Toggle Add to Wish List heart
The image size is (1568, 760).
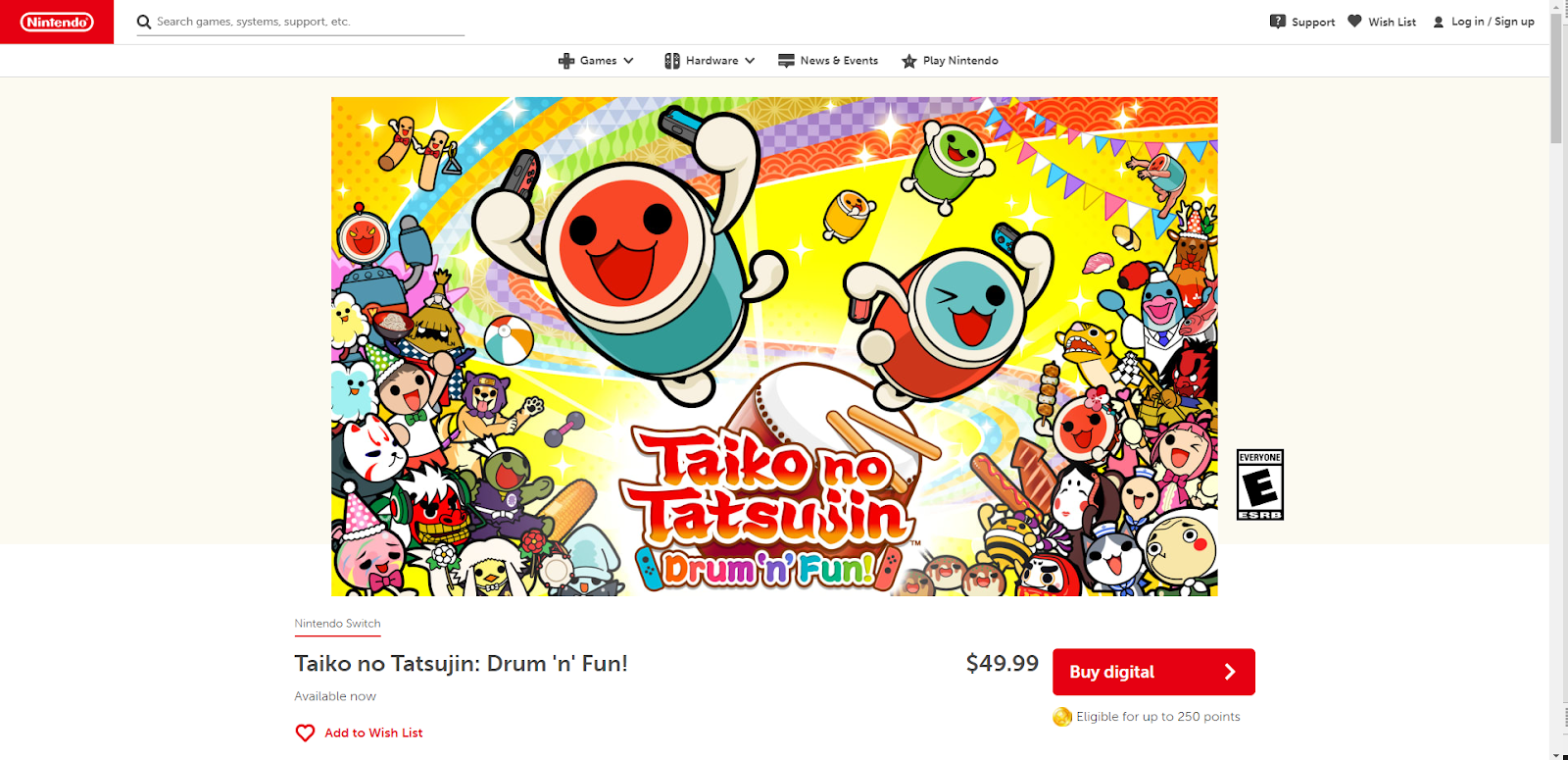click(x=305, y=733)
